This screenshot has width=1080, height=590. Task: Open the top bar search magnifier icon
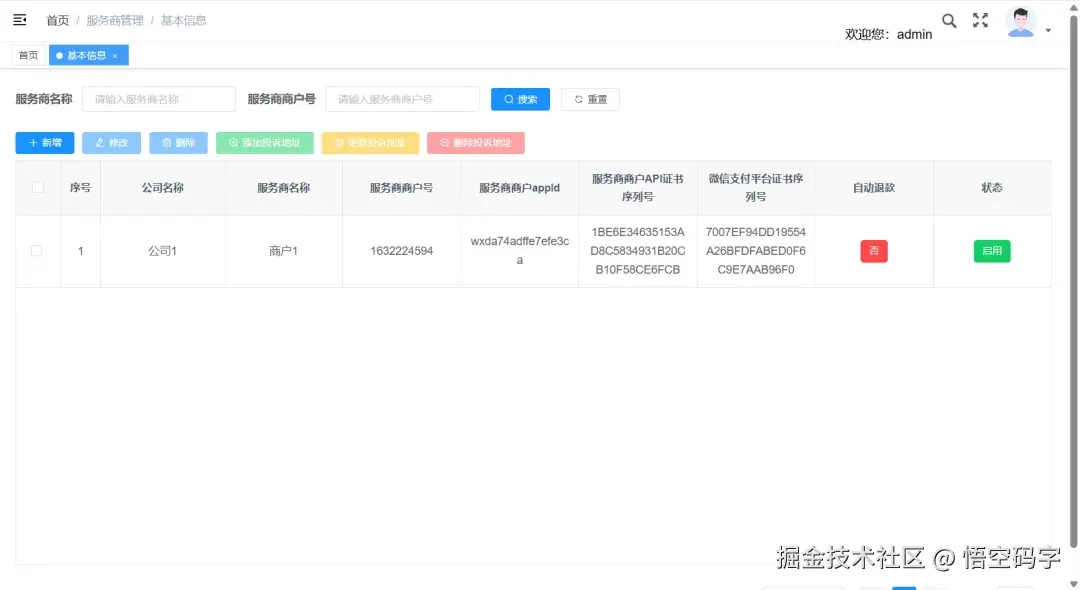point(949,19)
